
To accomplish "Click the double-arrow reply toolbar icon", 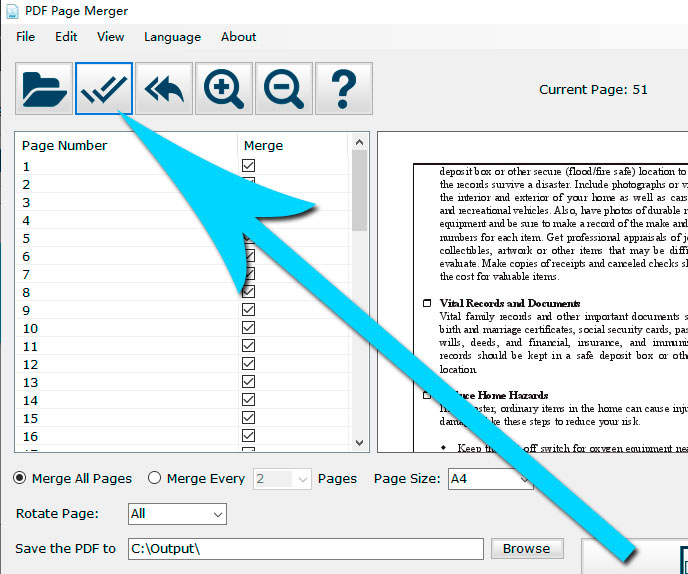I will (164, 89).
